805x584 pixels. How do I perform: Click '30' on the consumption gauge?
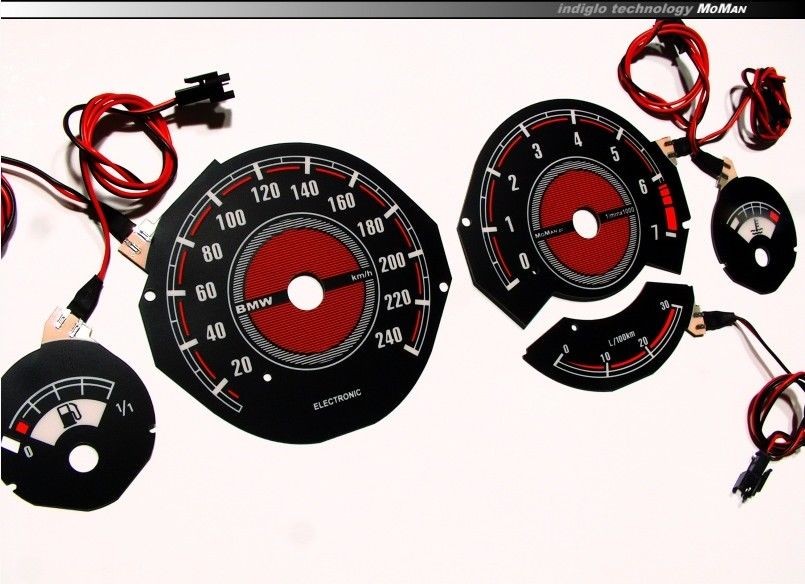(x=665, y=306)
